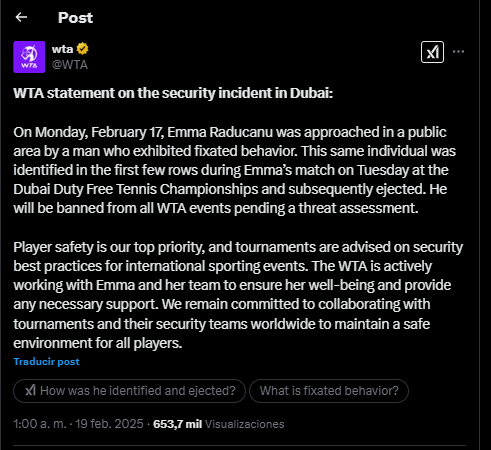
Task: Ask "How was he identified and ejected?"
Action: tap(129, 391)
